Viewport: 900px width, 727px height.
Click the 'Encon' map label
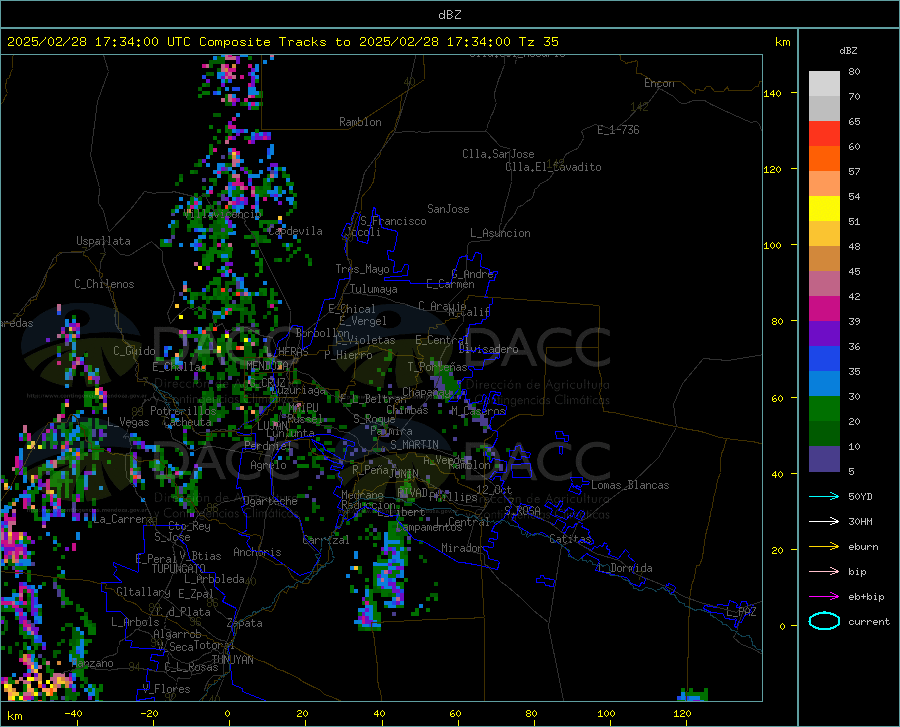[659, 83]
